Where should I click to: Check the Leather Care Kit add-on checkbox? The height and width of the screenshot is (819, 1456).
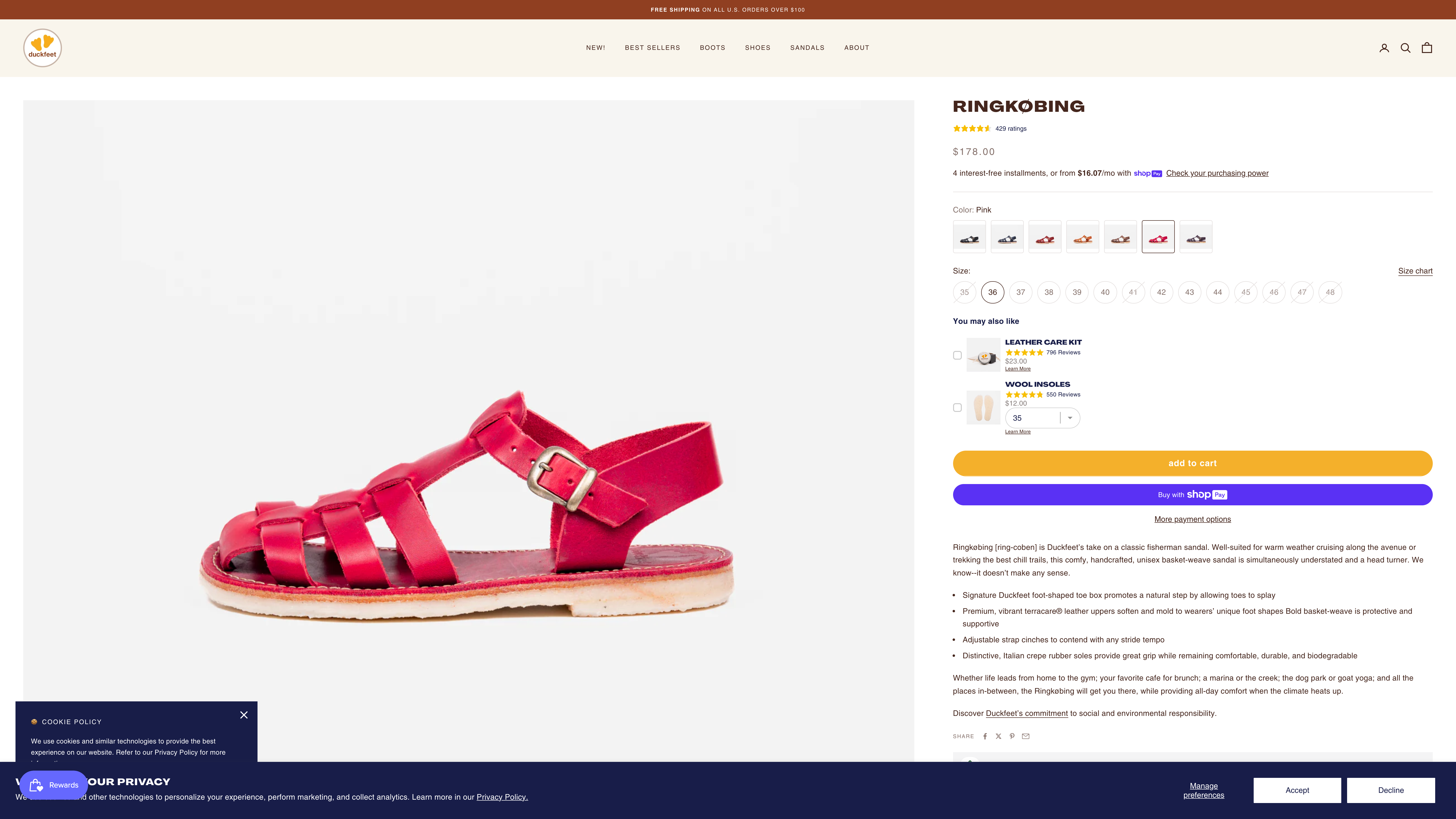click(957, 356)
